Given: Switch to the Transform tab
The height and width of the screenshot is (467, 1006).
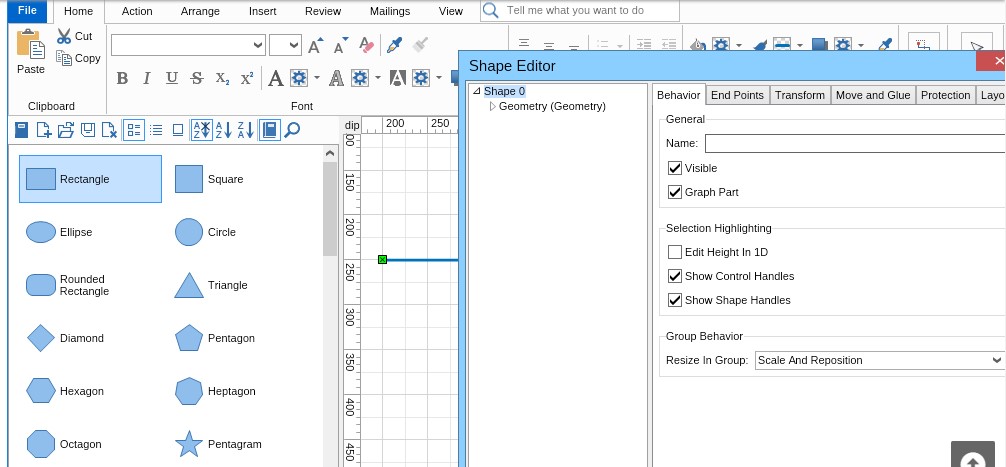Looking at the screenshot, I should coord(799,95).
